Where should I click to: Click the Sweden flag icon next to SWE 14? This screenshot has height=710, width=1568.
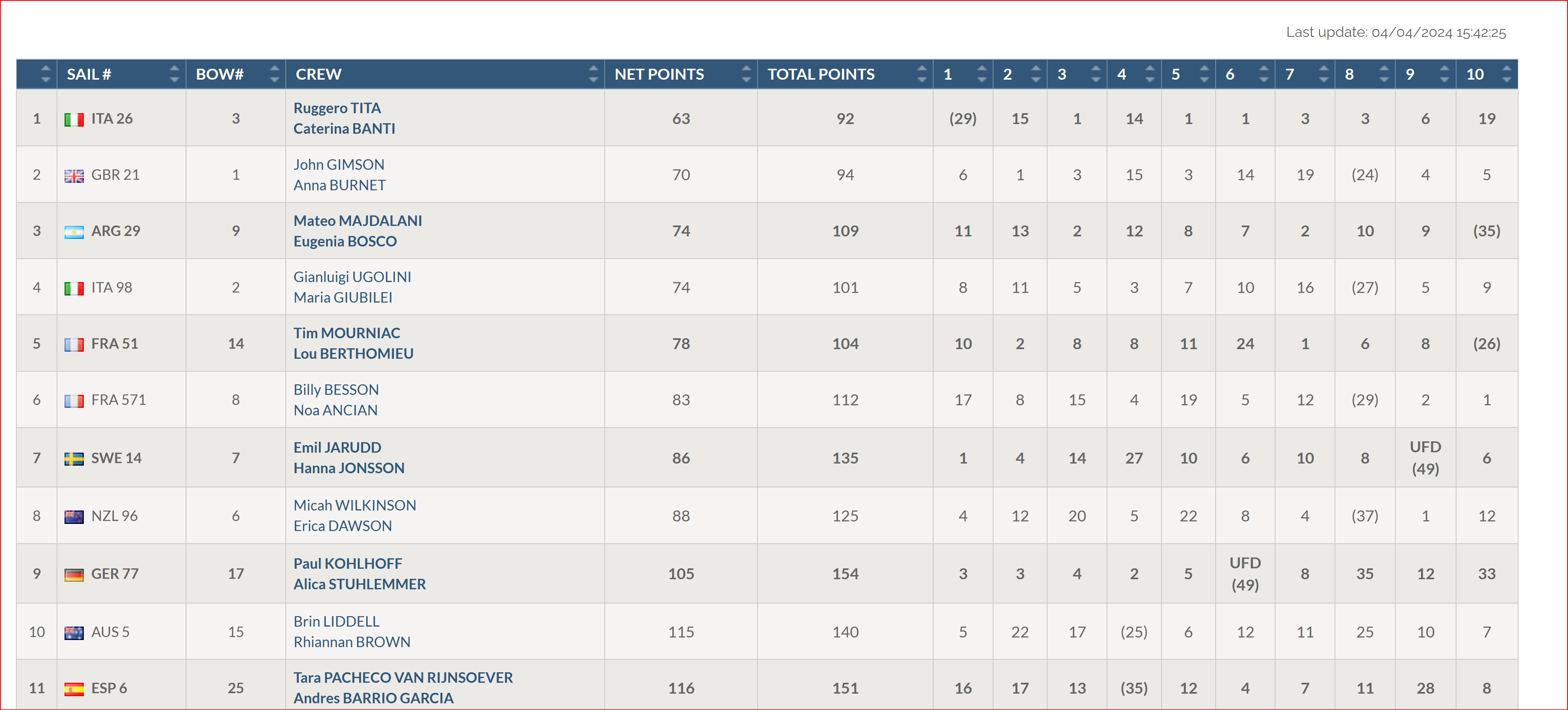click(x=74, y=459)
